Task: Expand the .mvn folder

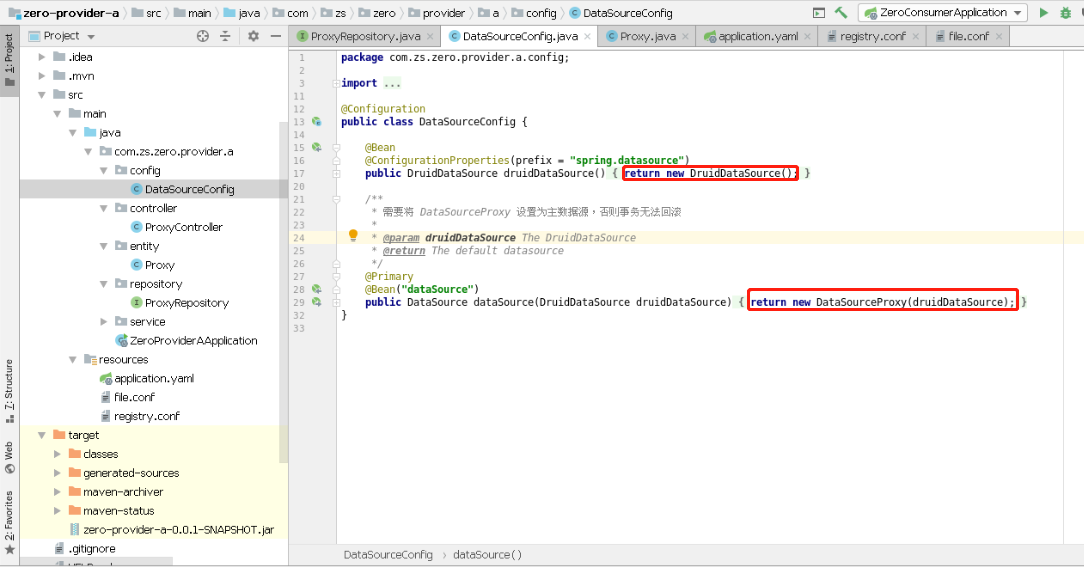Action: 42,75
